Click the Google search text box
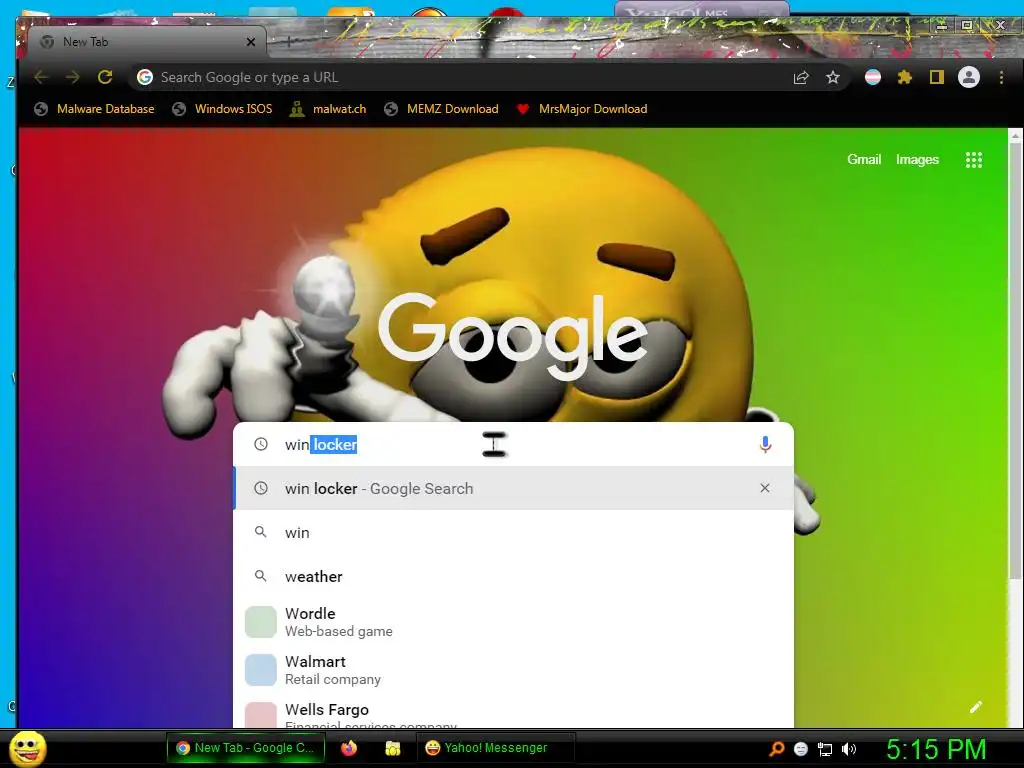Image resolution: width=1024 pixels, height=768 pixels. [x=513, y=445]
